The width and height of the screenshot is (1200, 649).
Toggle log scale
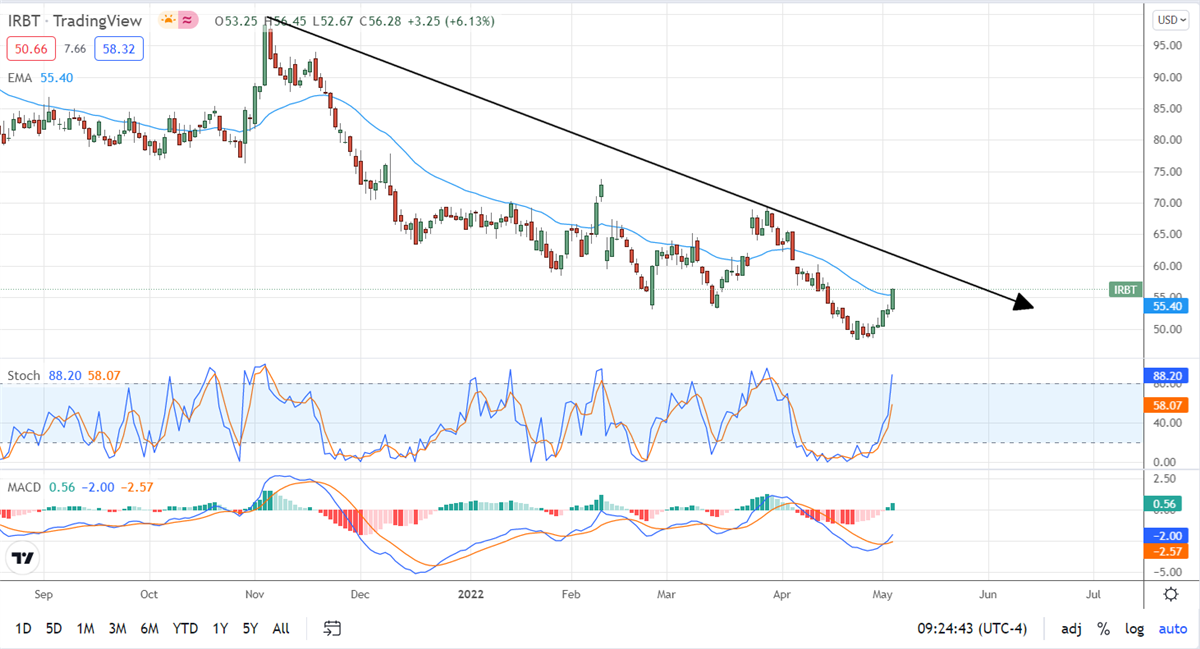[x=1135, y=629]
